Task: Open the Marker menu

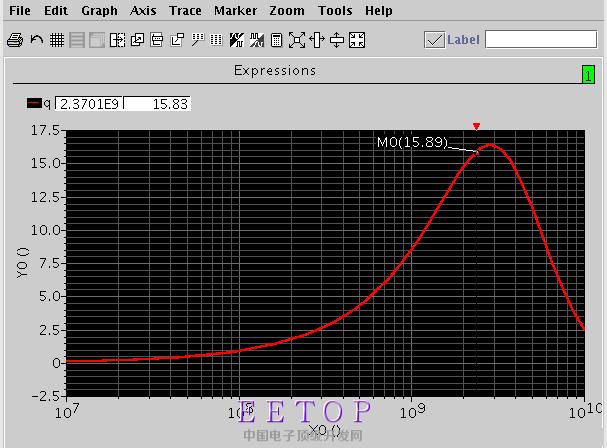Action: pyautogui.click(x=235, y=10)
